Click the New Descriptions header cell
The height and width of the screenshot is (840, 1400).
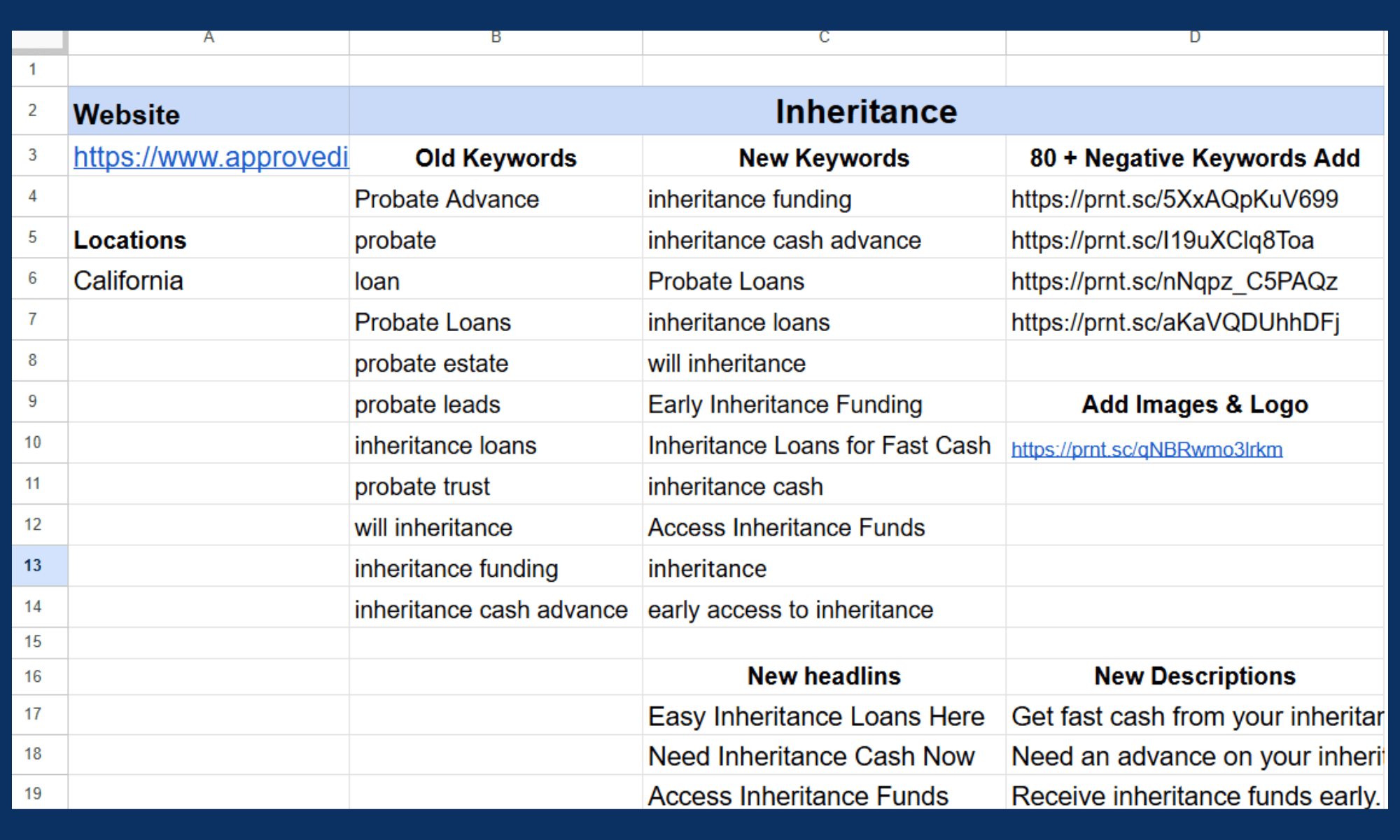click(1195, 676)
